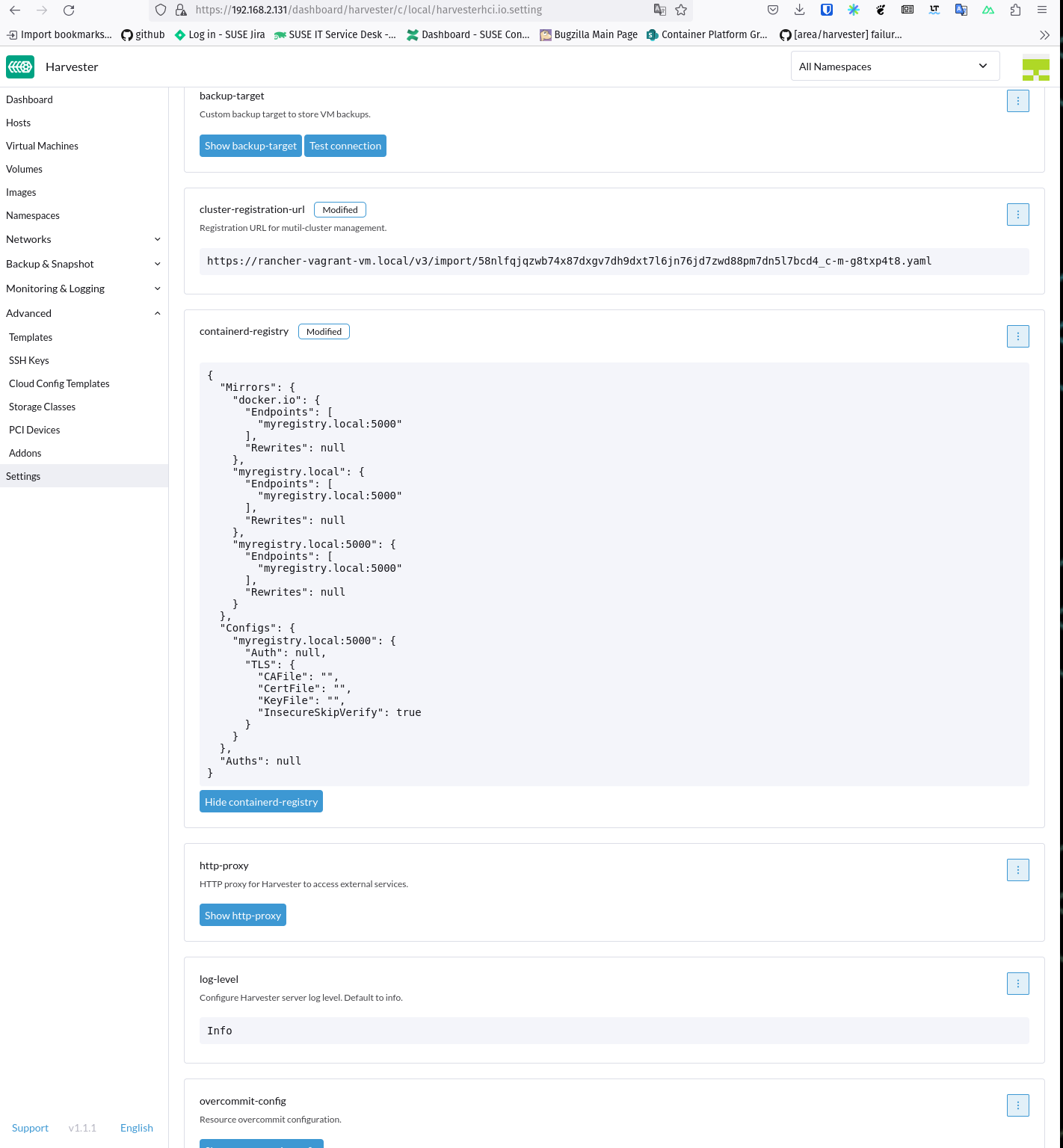Open the actions menu for backup-target
The image size is (1063, 1148).
pos(1017,101)
